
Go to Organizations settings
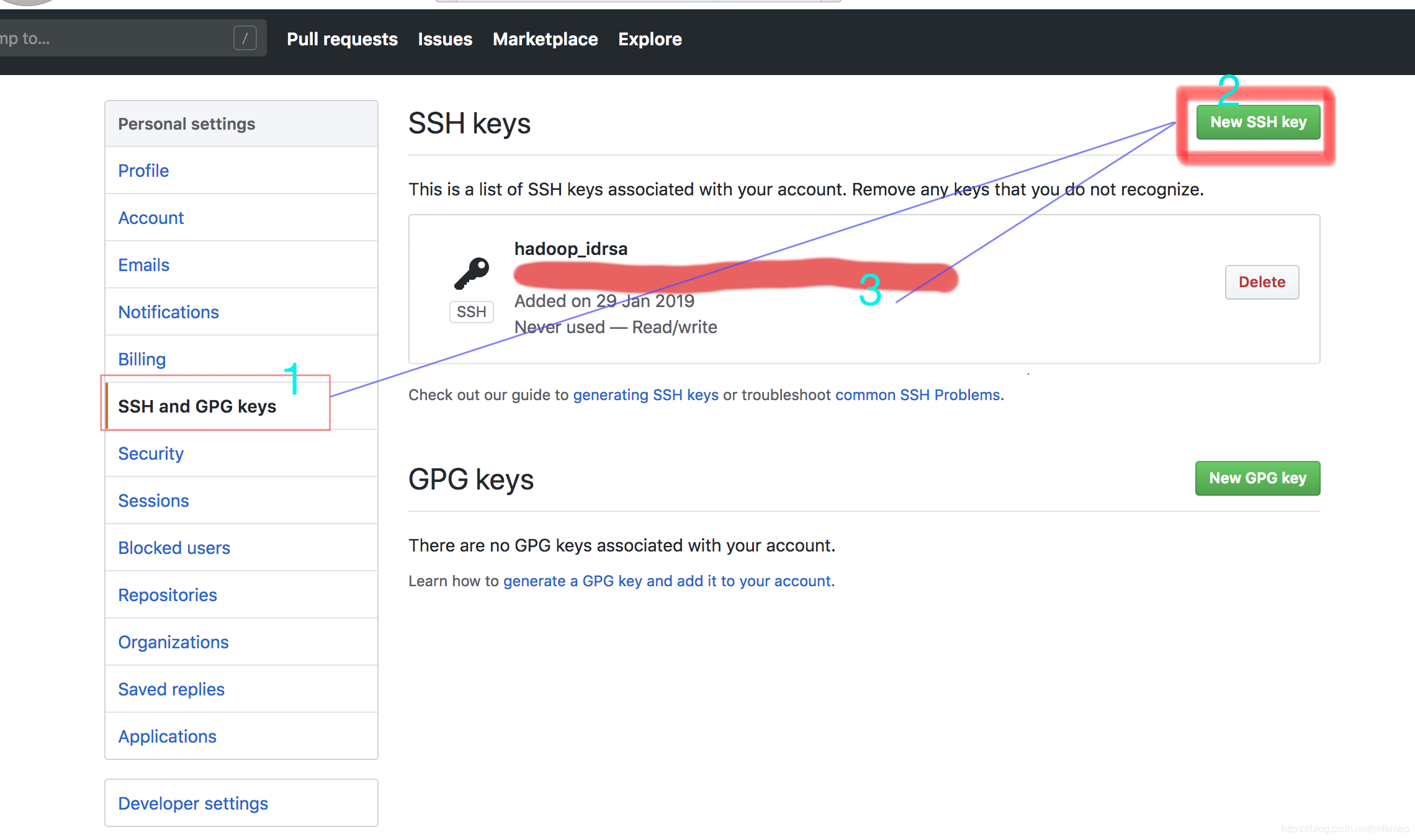pos(241,642)
